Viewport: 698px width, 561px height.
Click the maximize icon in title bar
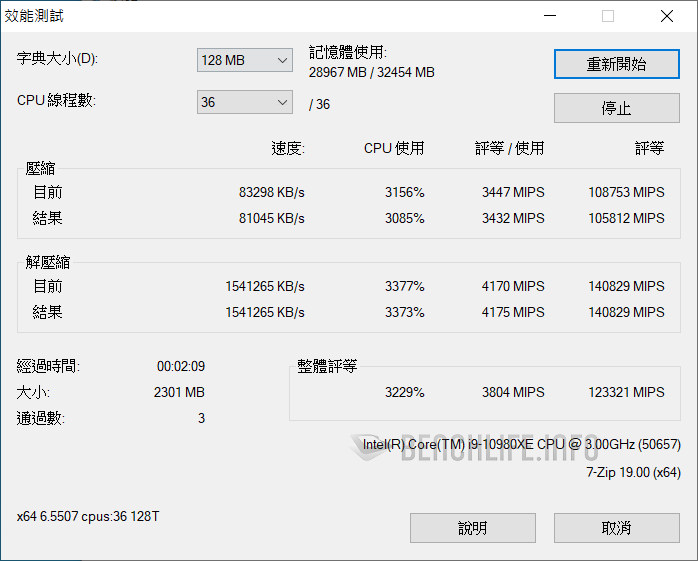pos(608,16)
